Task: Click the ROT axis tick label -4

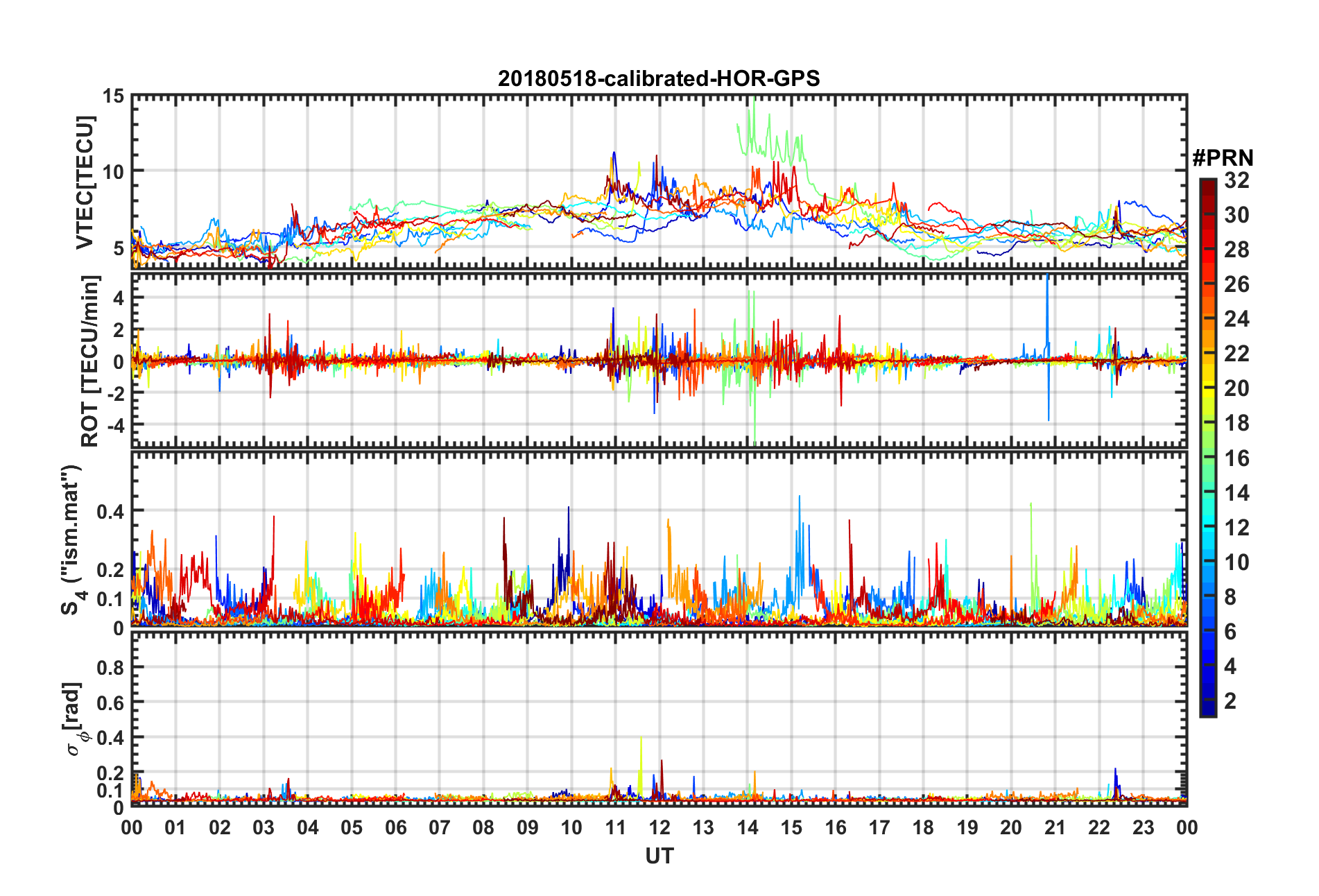Action: coord(115,424)
